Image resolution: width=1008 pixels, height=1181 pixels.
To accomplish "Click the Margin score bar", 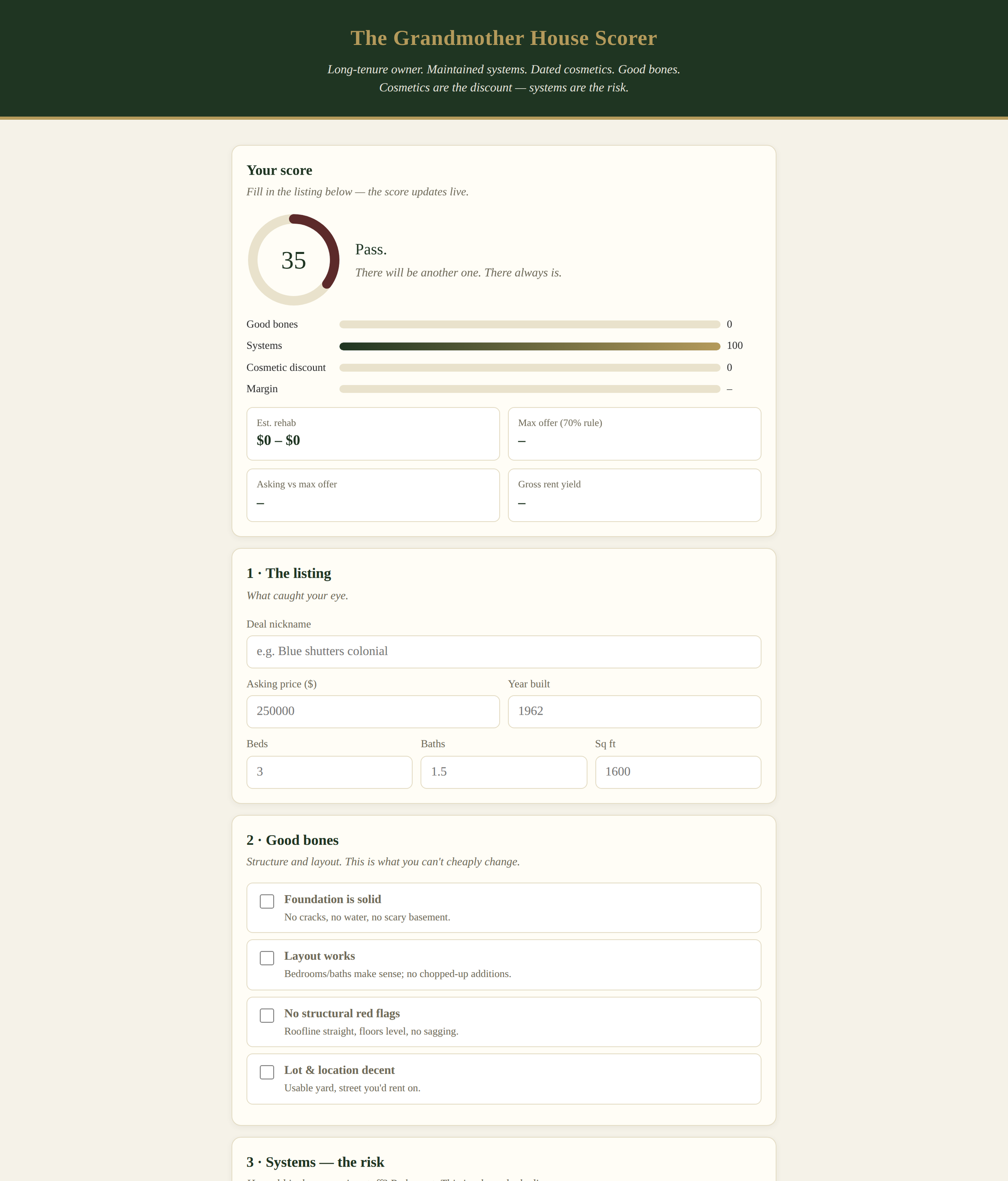I will click(x=530, y=389).
